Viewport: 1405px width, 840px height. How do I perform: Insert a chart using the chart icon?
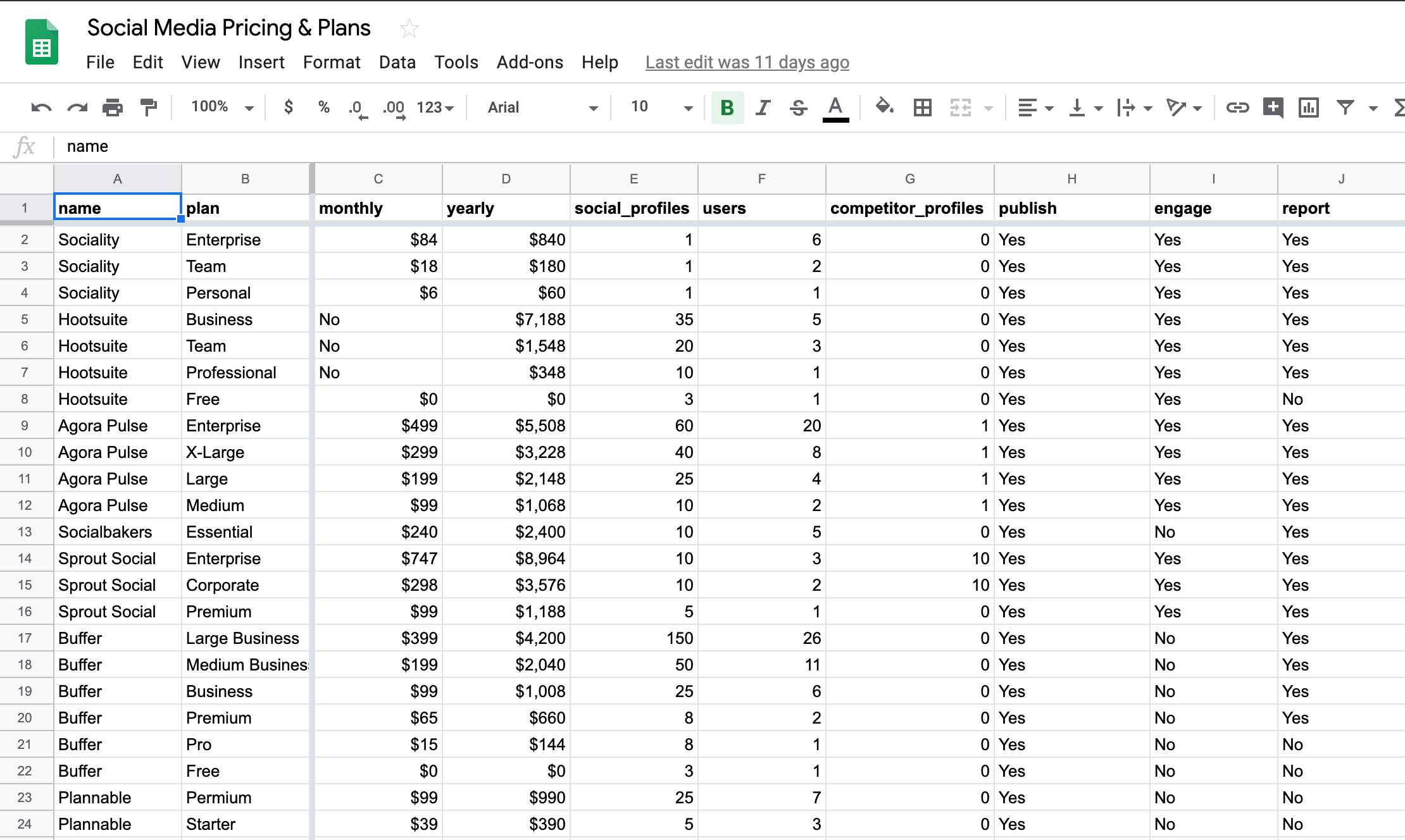[1308, 108]
